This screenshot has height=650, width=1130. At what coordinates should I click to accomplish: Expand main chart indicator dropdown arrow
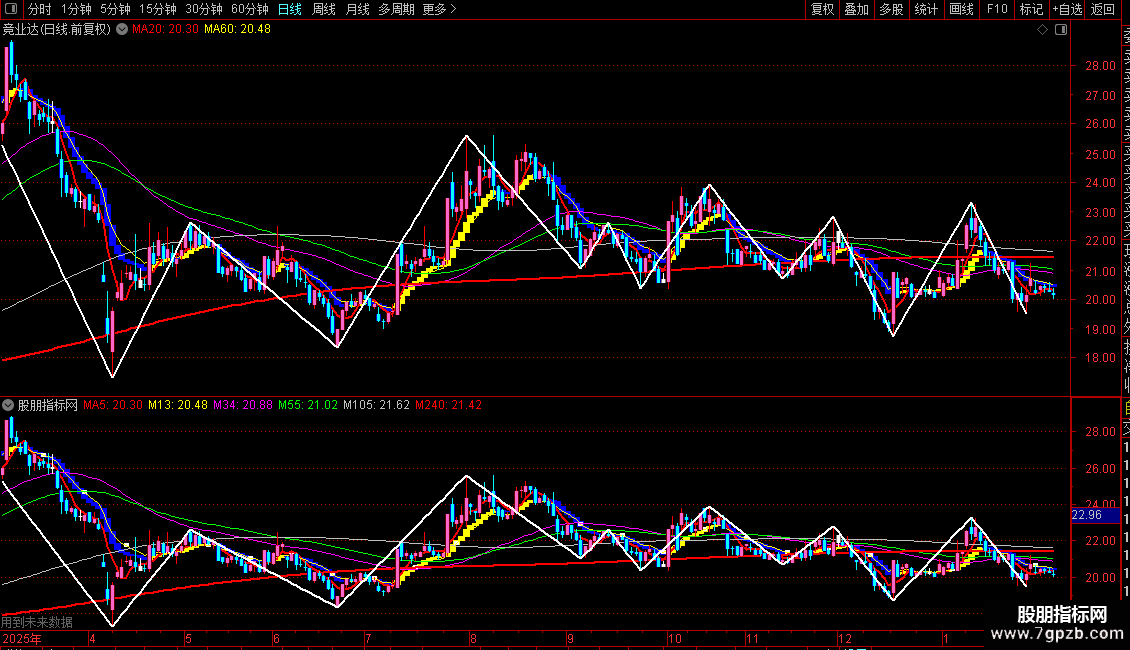pos(123,30)
